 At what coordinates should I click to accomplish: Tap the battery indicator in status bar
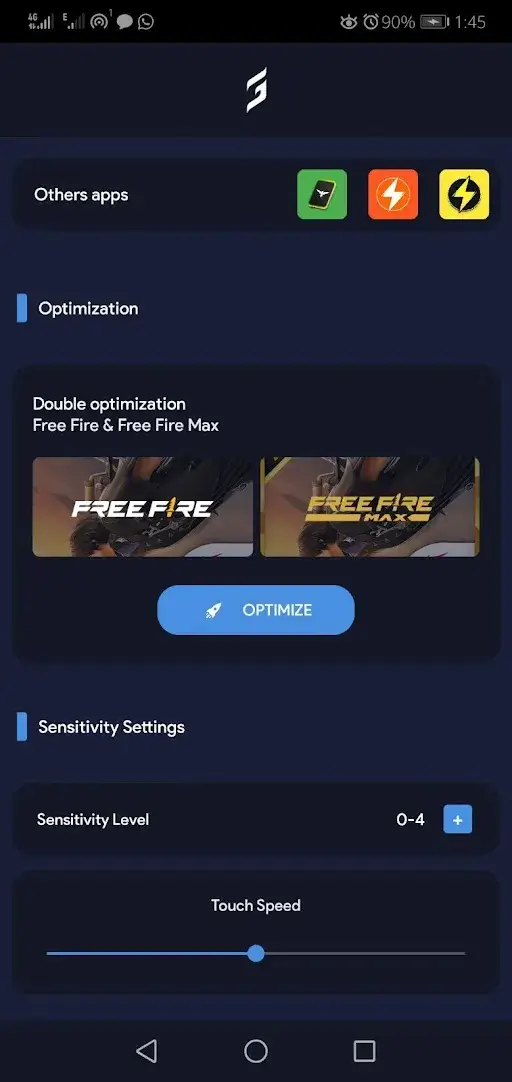click(x=435, y=22)
